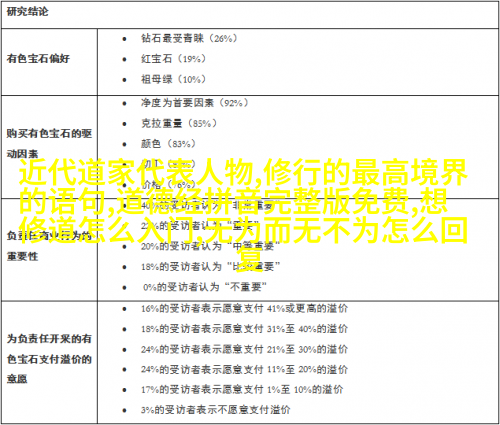Click the 3%的受访者表示不愿意支付溢价 entry
Screen dimensions: 500x425
[215, 410]
